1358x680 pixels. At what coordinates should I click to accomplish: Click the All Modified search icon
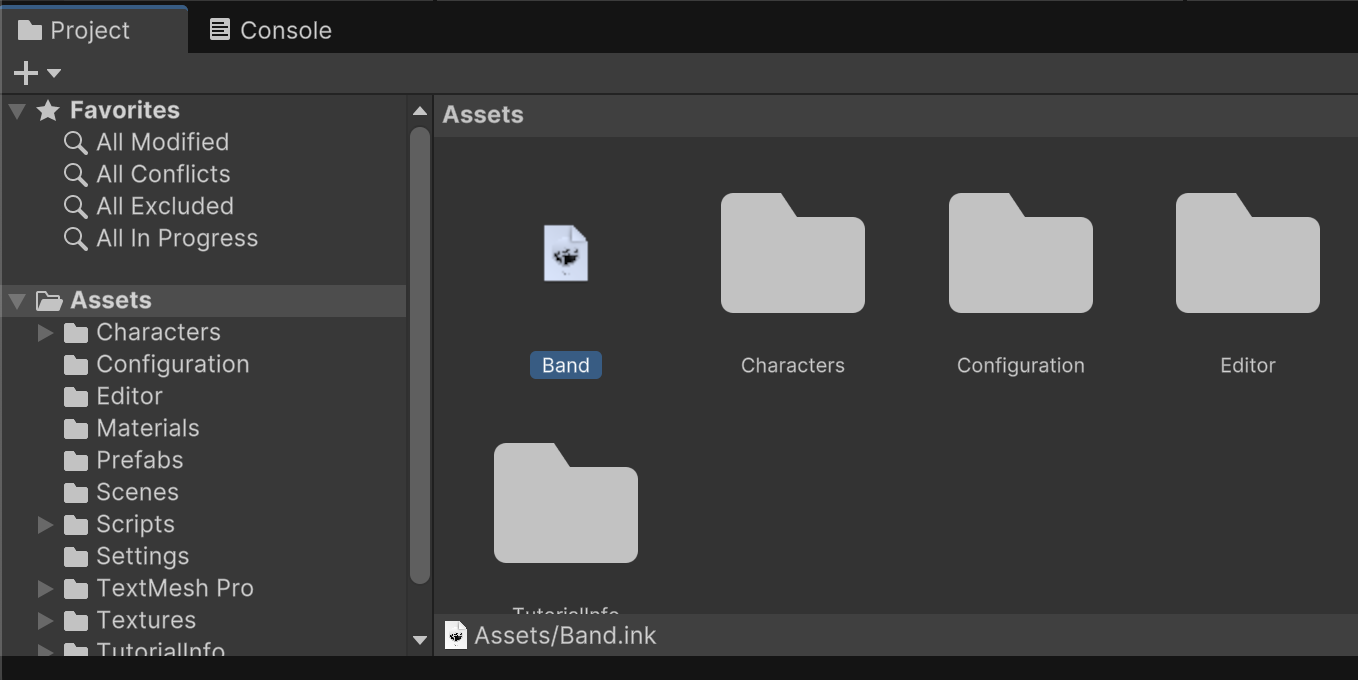[75, 142]
